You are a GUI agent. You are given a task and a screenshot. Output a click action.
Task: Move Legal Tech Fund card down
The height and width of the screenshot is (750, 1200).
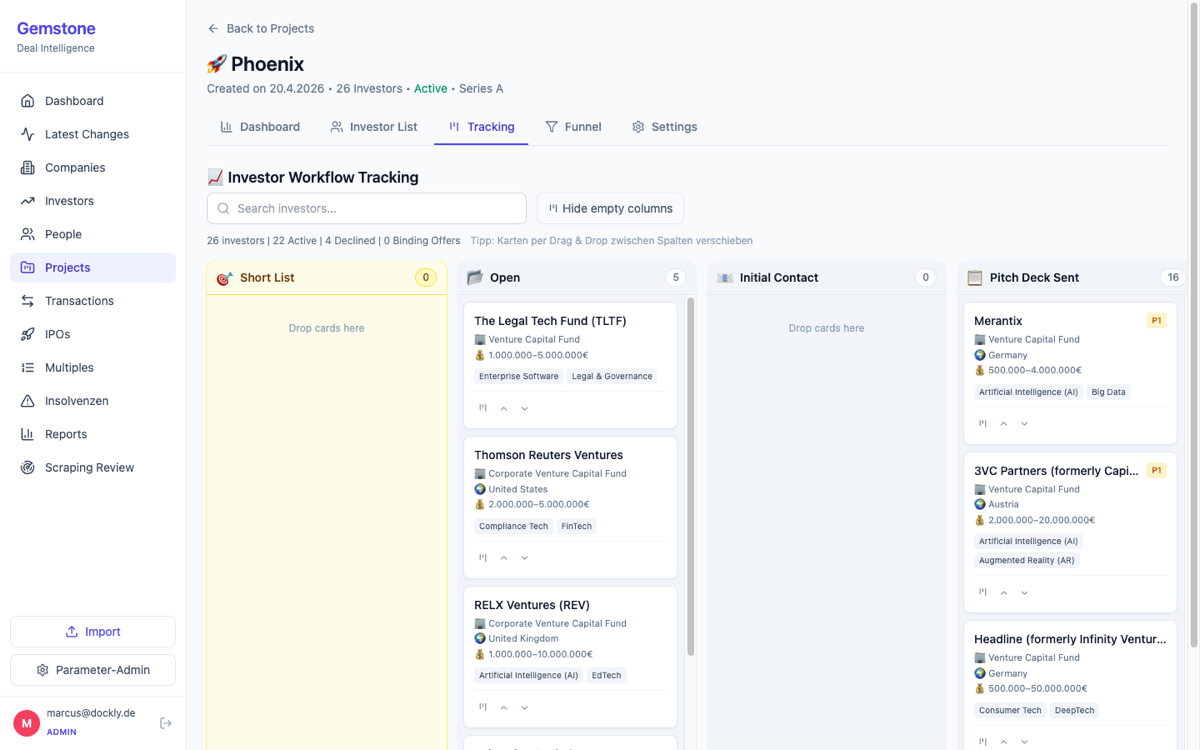(524, 408)
